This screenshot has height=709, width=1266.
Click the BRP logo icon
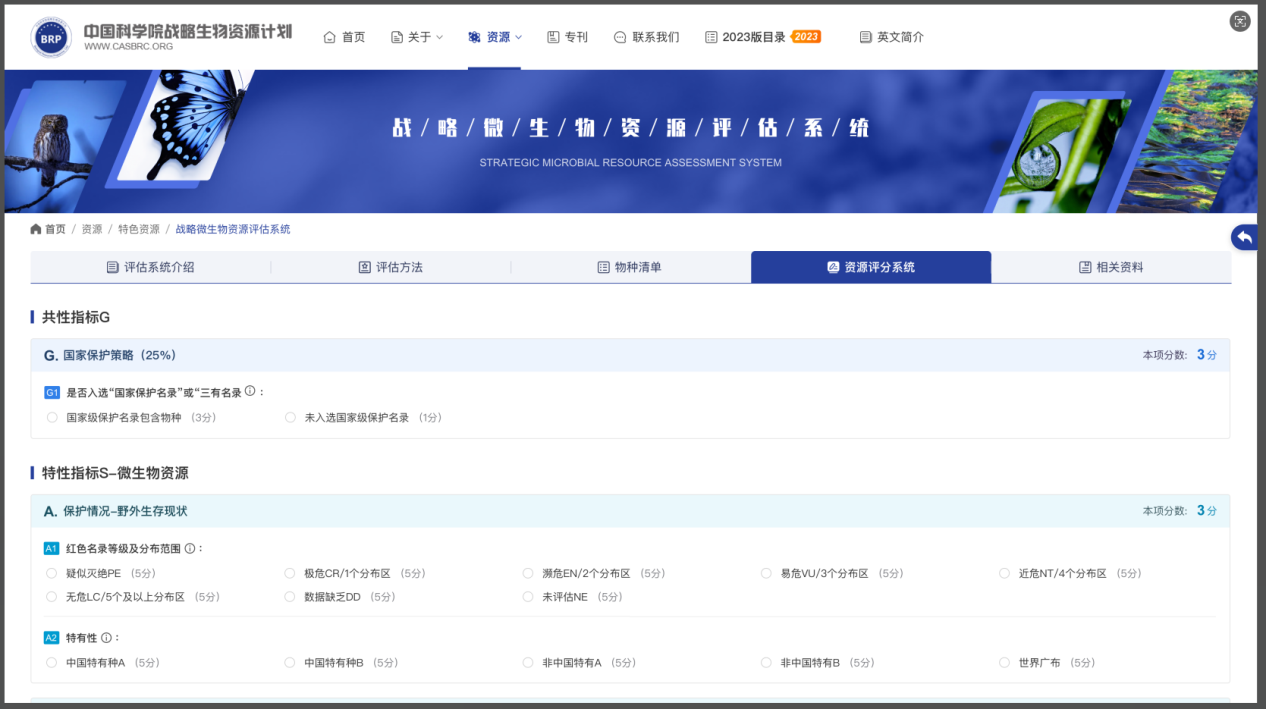point(51,37)
